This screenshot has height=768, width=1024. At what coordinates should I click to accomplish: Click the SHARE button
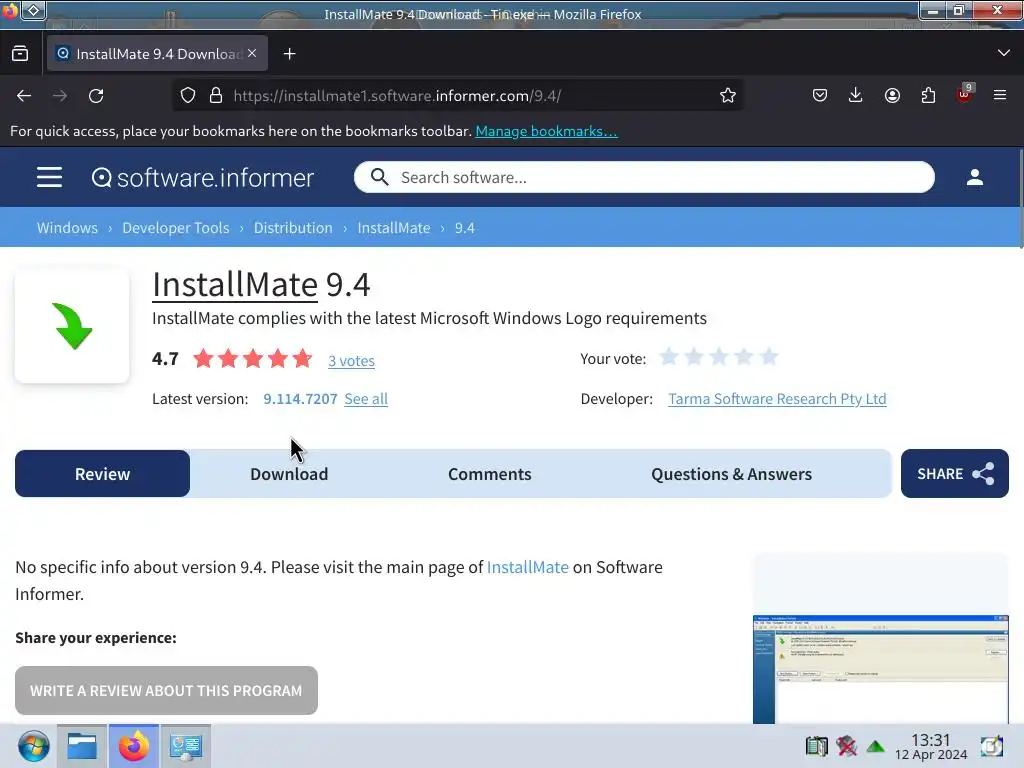click(955, 473)
